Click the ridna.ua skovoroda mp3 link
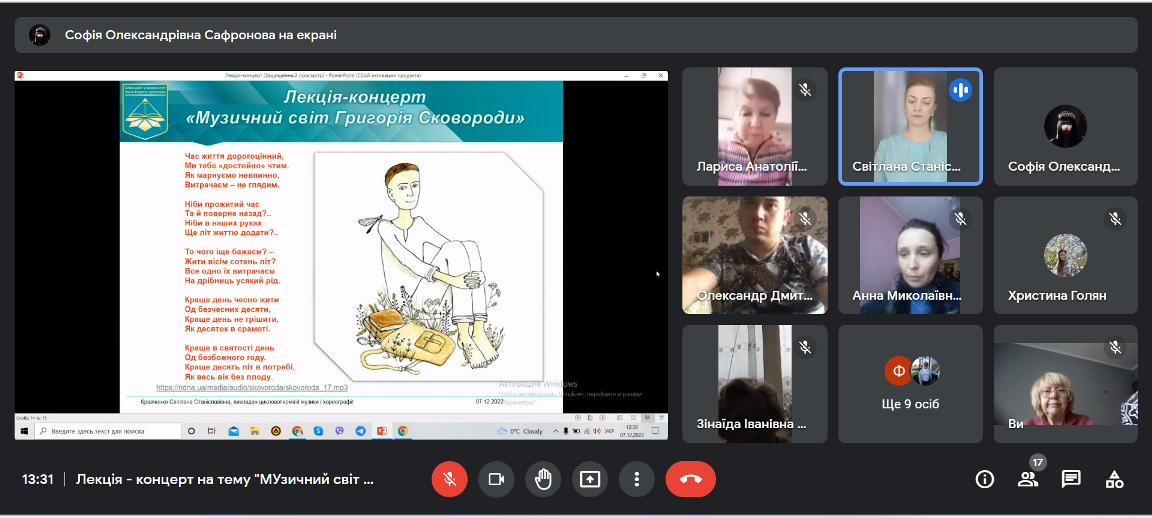Viewport: 1152px width, 518px height. 251,386
